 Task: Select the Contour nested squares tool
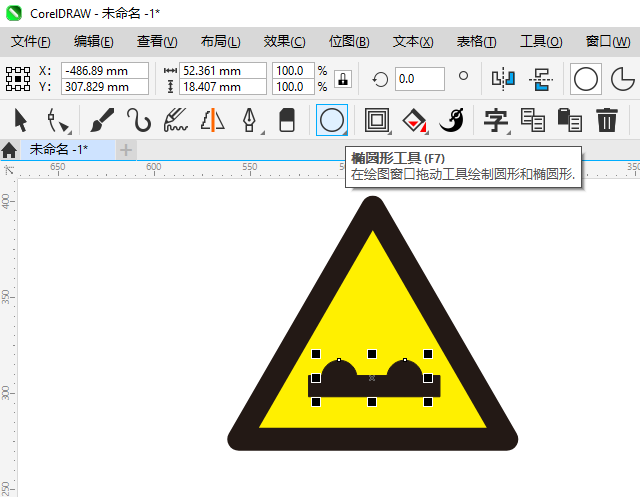376,120
